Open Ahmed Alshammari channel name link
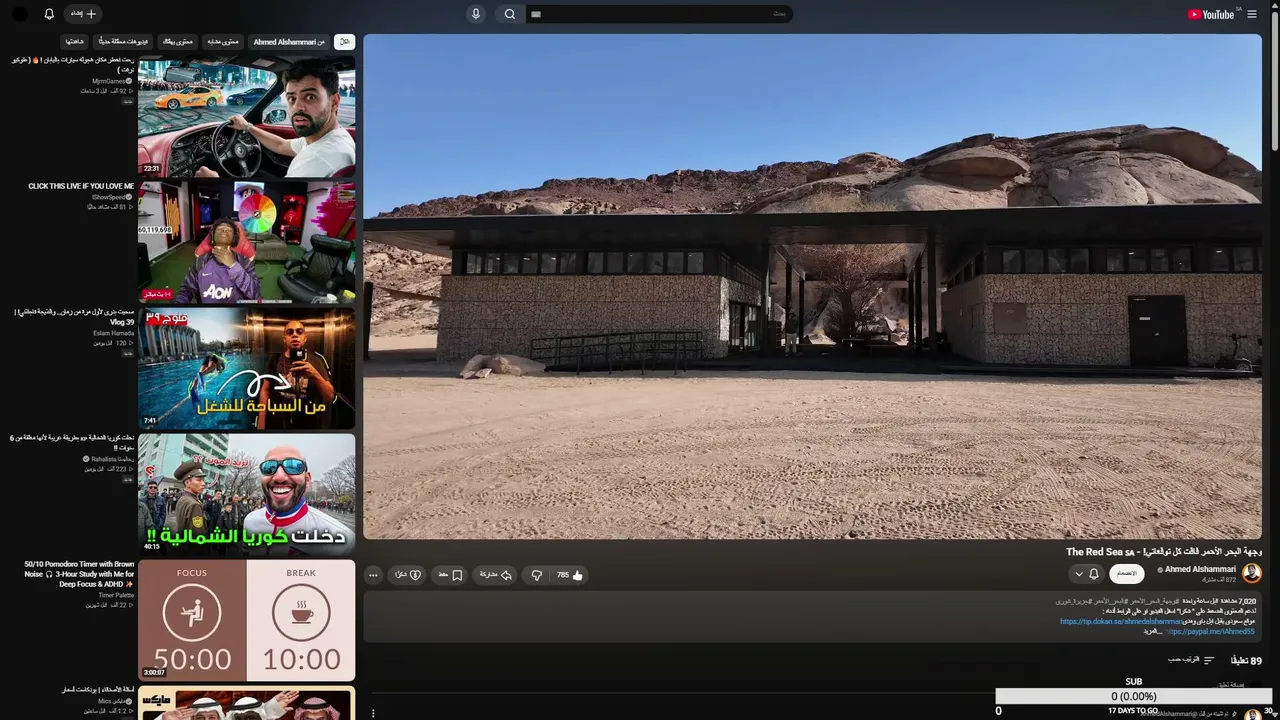This screenshot has height=720, width=1280. click(x=1200, y=569)
